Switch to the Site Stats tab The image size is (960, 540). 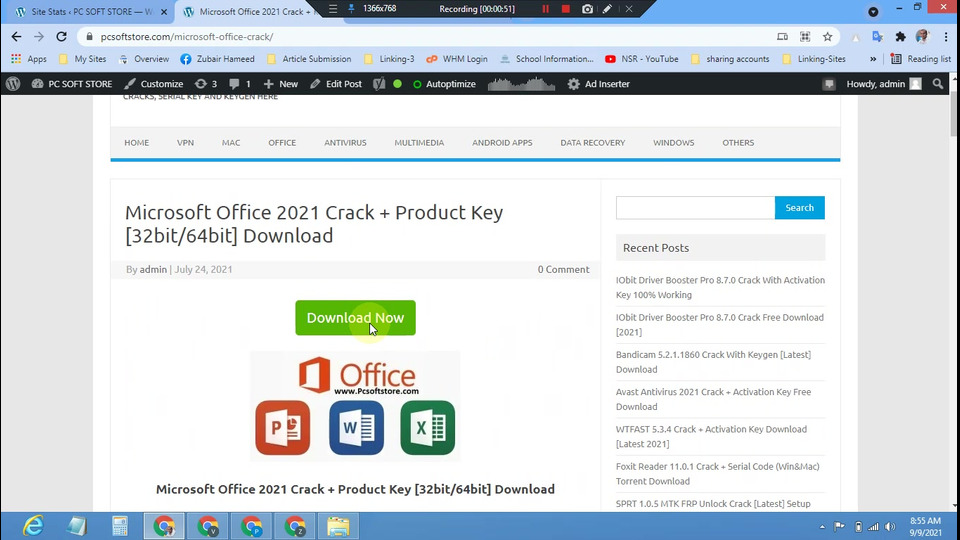click(86, 12)
